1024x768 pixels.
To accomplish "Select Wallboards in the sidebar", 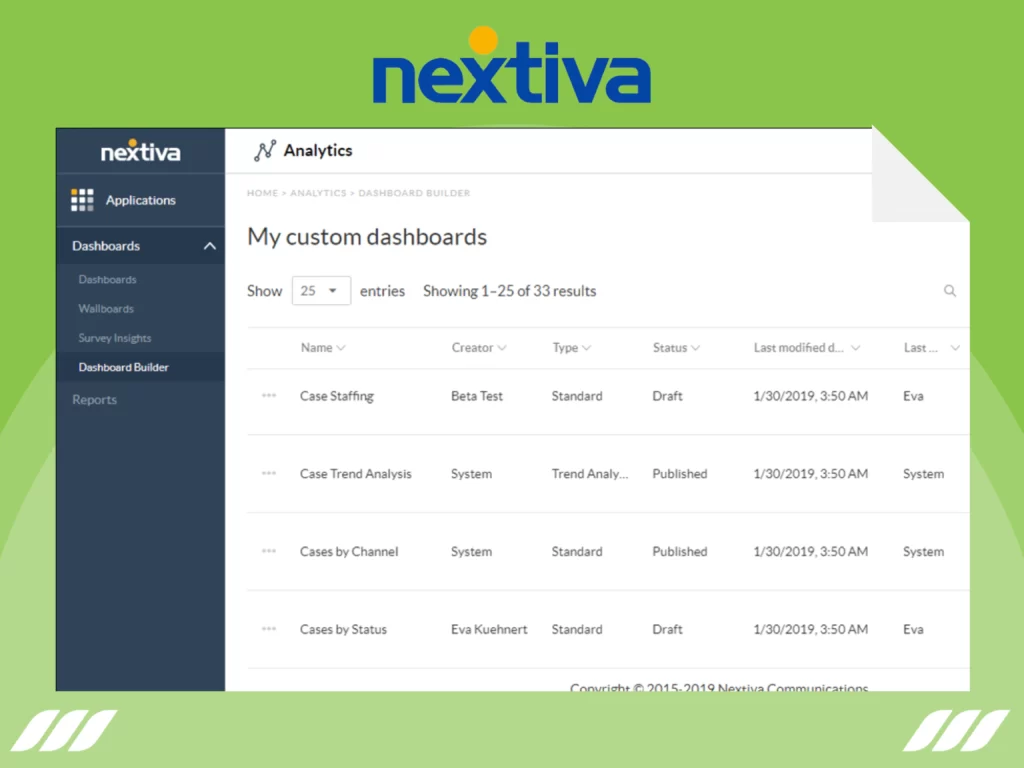I will 105,308.
